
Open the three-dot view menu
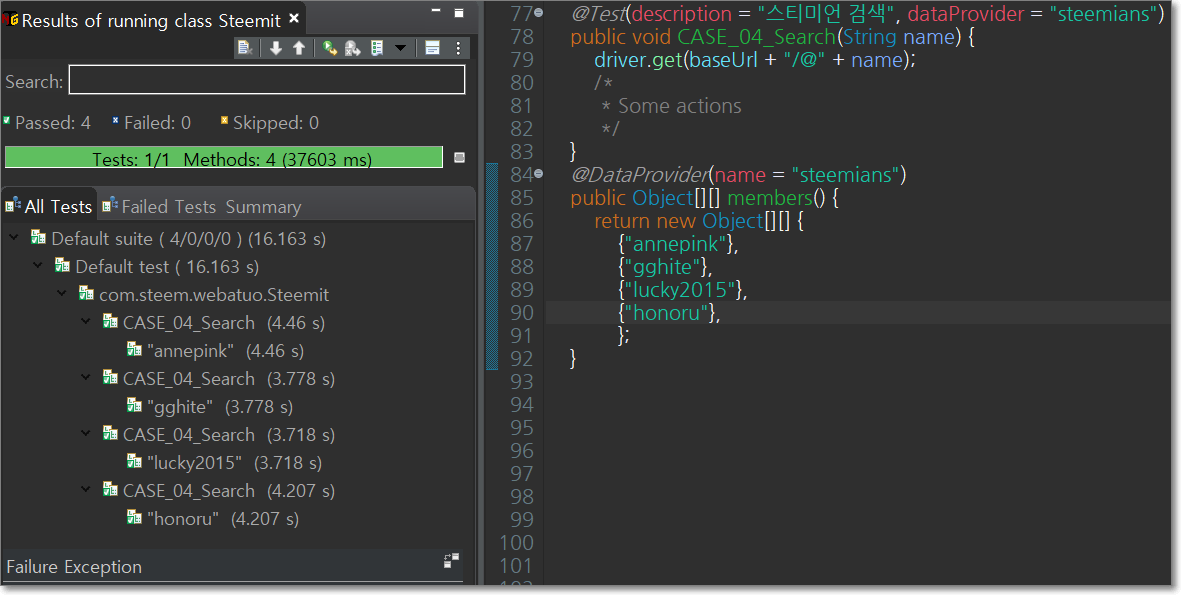point(458,48)
